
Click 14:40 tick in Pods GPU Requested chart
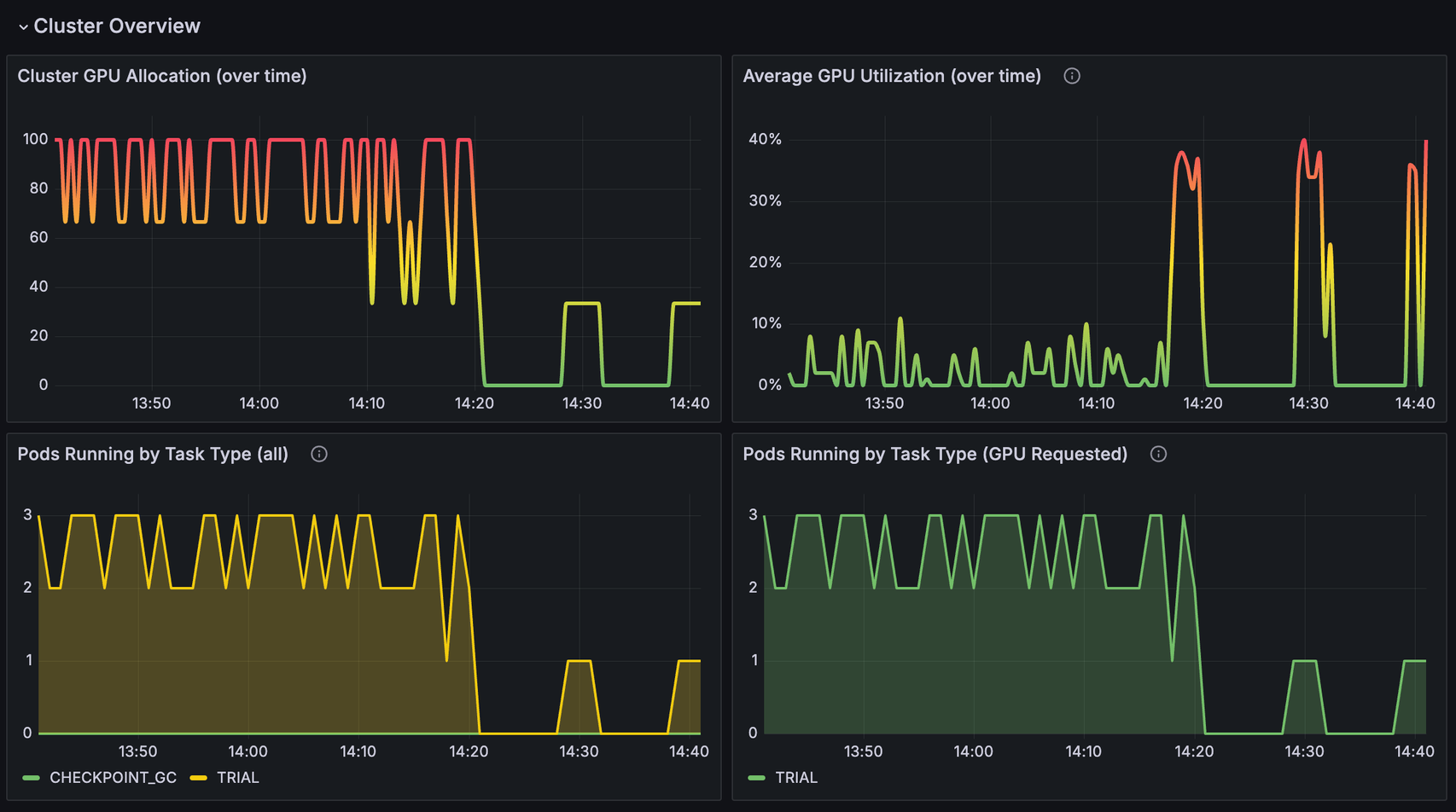1414,751
